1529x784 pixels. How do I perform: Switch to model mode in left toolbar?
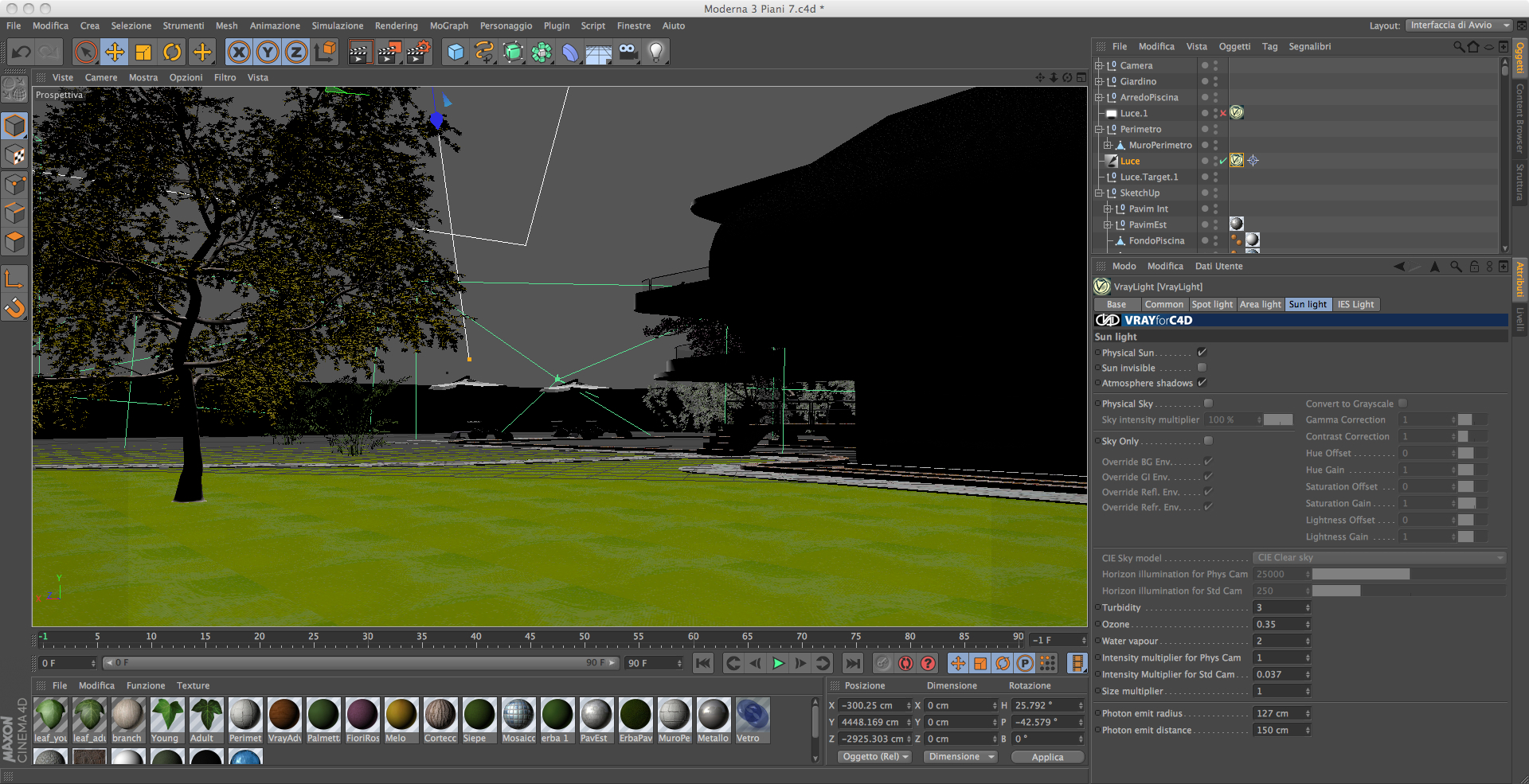click(x=15, y=127)
